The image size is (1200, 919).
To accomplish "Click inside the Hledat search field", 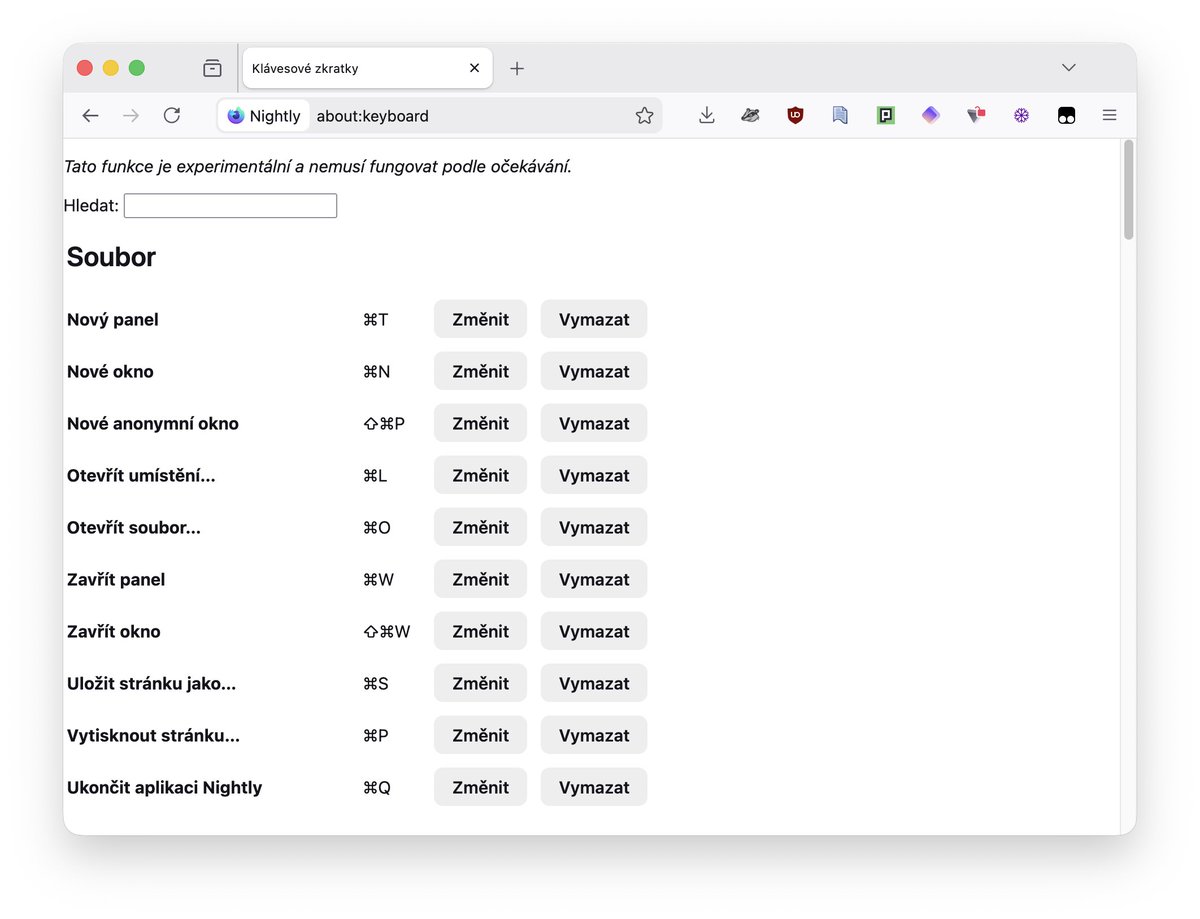I will coord(229,205).
